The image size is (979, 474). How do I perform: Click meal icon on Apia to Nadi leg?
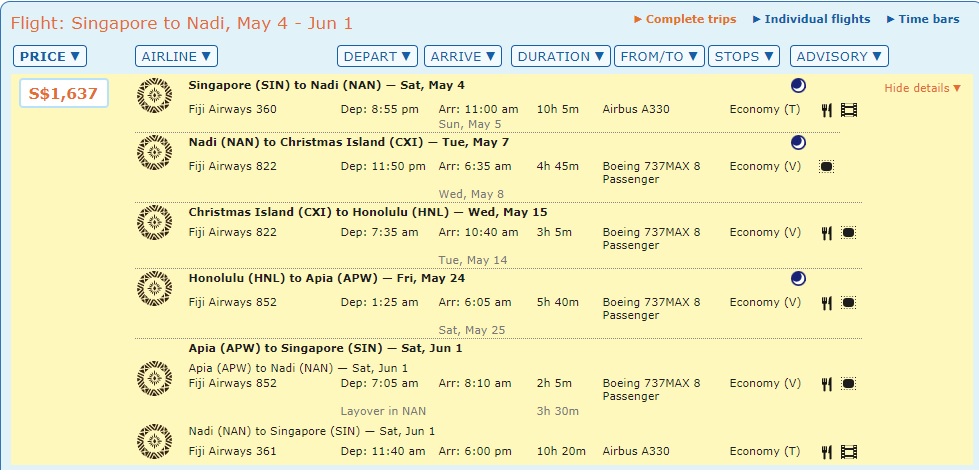coord(827,383)
